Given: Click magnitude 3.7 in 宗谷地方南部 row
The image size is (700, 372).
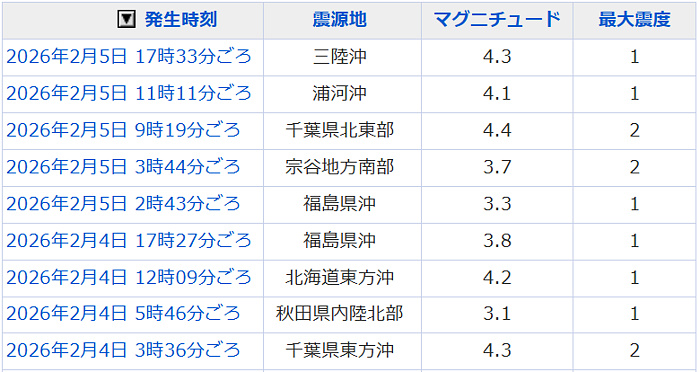Looking at the screenshot, I should (497, 167).
